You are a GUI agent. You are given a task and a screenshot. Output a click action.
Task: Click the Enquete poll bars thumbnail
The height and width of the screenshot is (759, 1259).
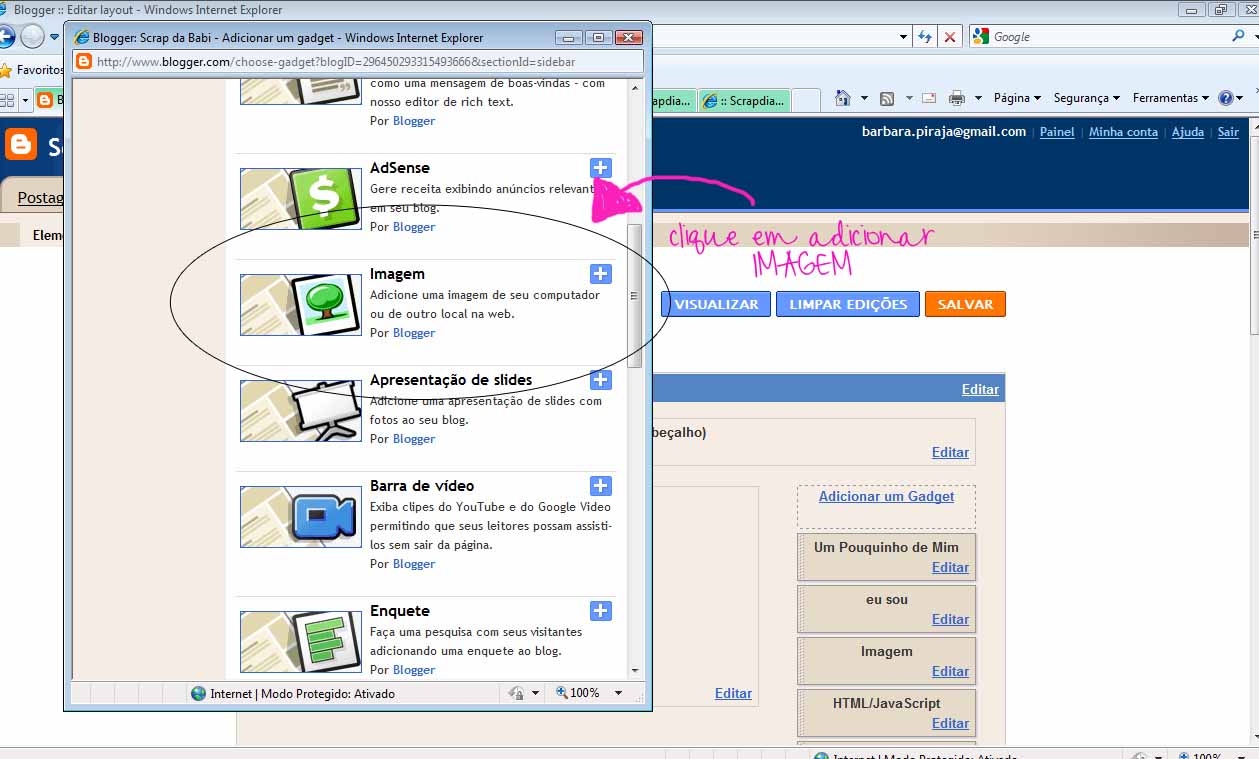tap(301, 642)
